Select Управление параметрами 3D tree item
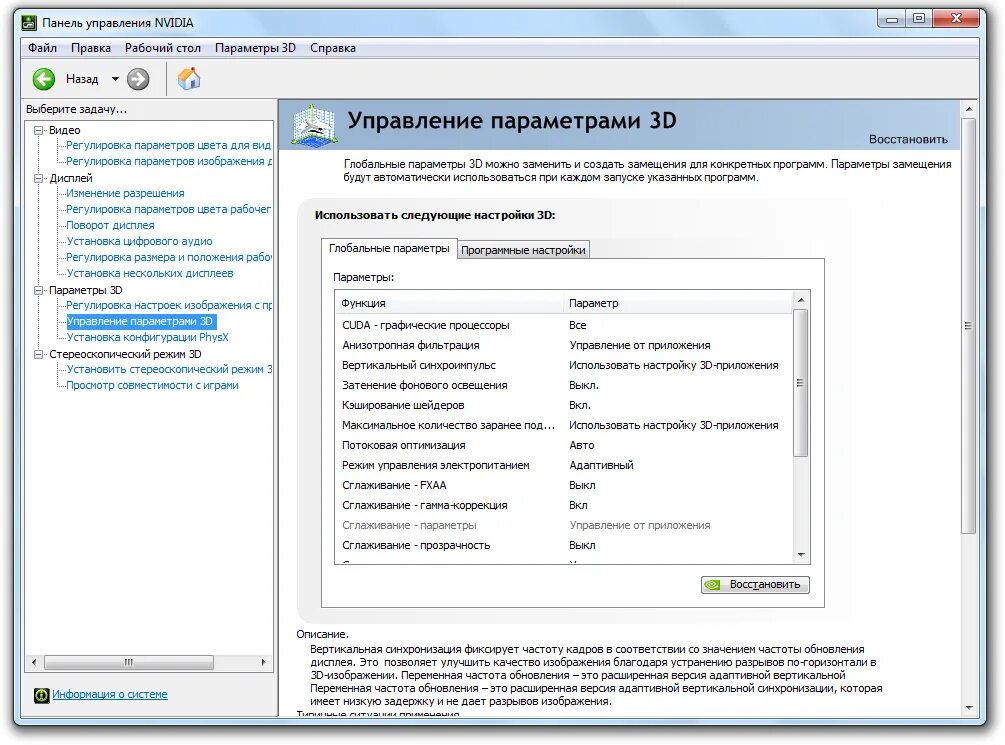Viewport: 1005px width, 745px height. pyautogui.click(x=141, y=322)
